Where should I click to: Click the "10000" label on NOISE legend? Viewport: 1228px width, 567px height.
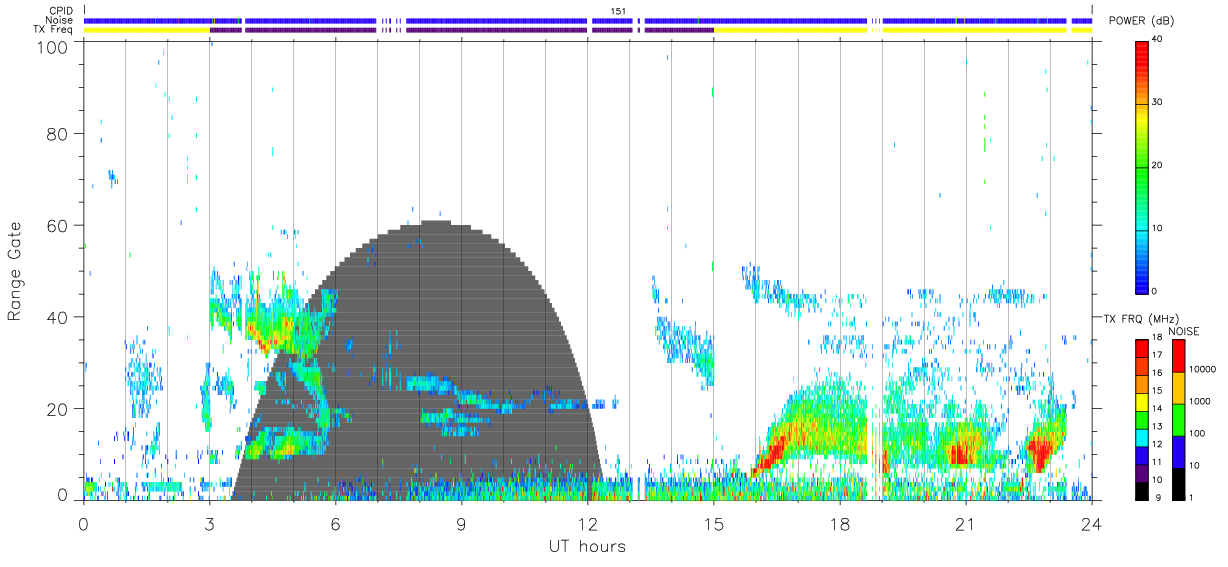click(x=1203, y=370)
